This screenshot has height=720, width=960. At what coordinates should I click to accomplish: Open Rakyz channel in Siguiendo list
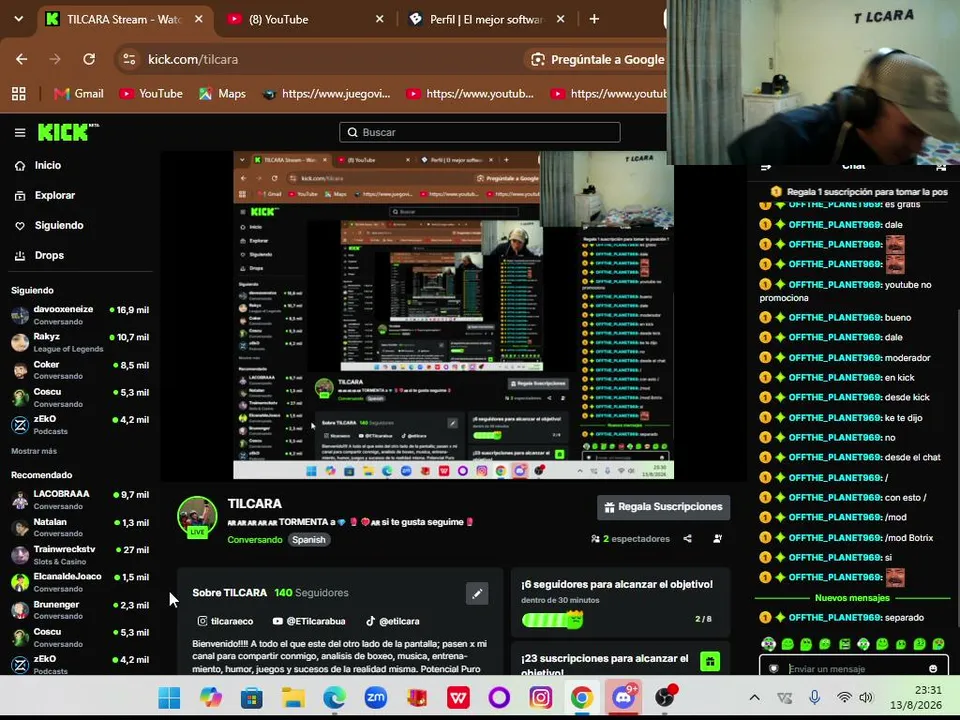point(80,342)
